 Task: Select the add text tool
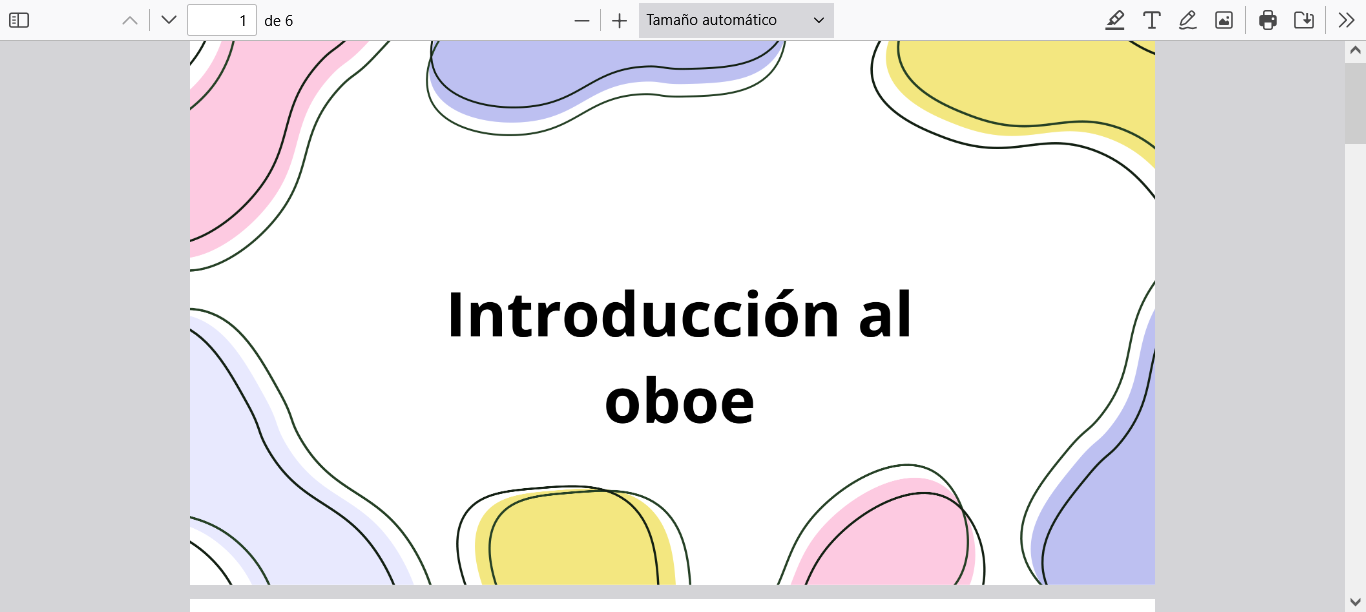tap(1152, 20)
